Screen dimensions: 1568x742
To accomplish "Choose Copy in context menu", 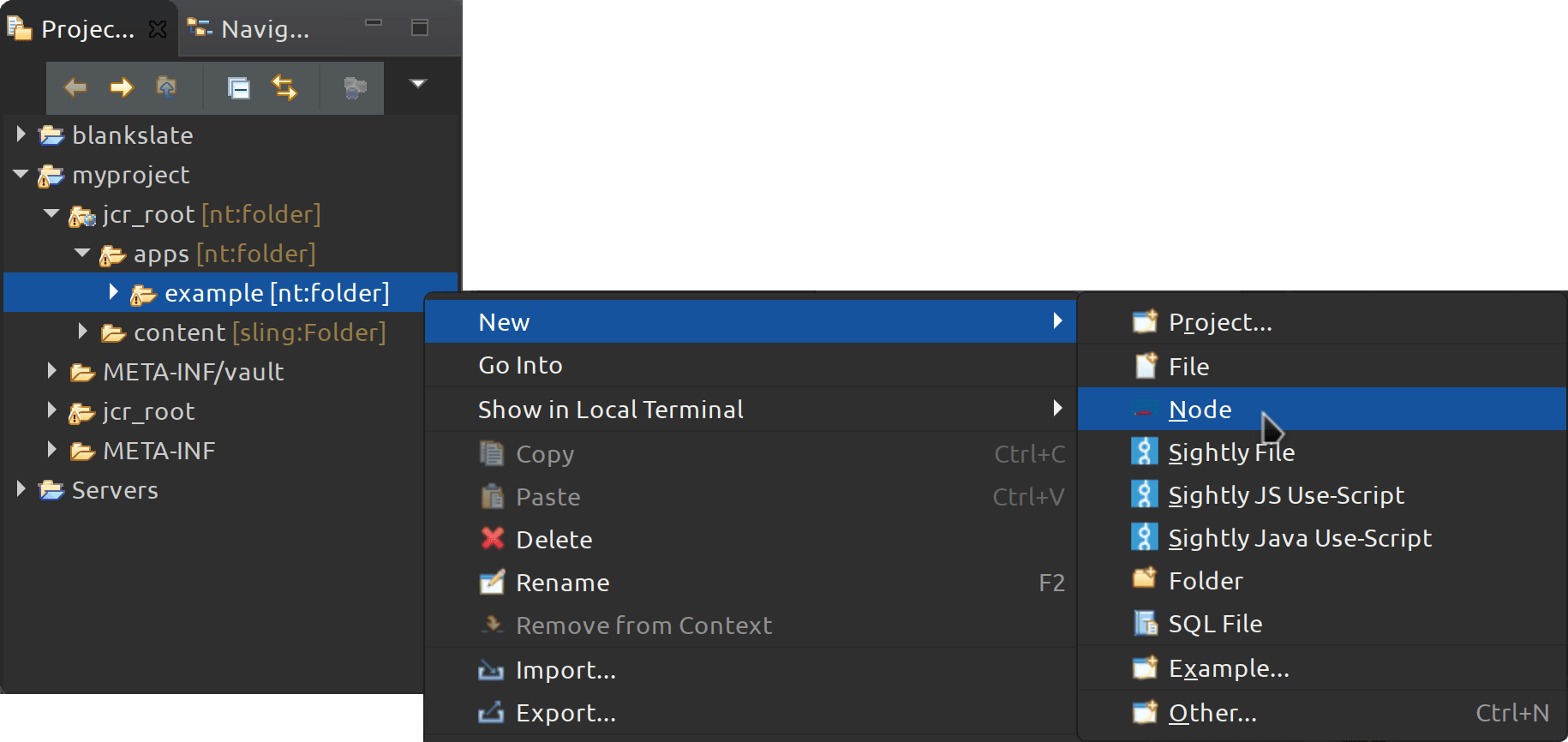I will [x=751, y=454].
